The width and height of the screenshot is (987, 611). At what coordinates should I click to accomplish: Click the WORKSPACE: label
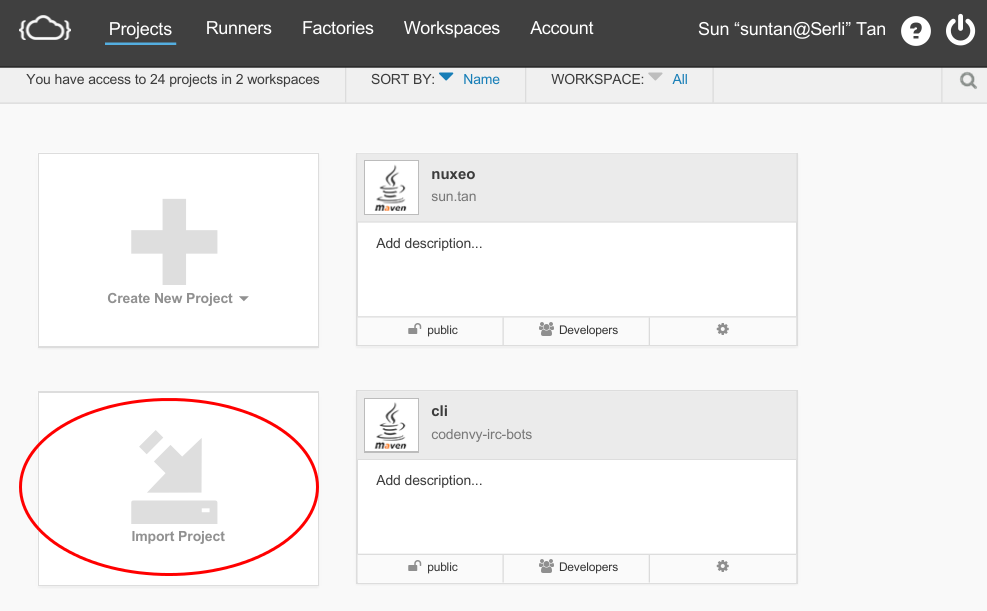click(x=597, y=79)
